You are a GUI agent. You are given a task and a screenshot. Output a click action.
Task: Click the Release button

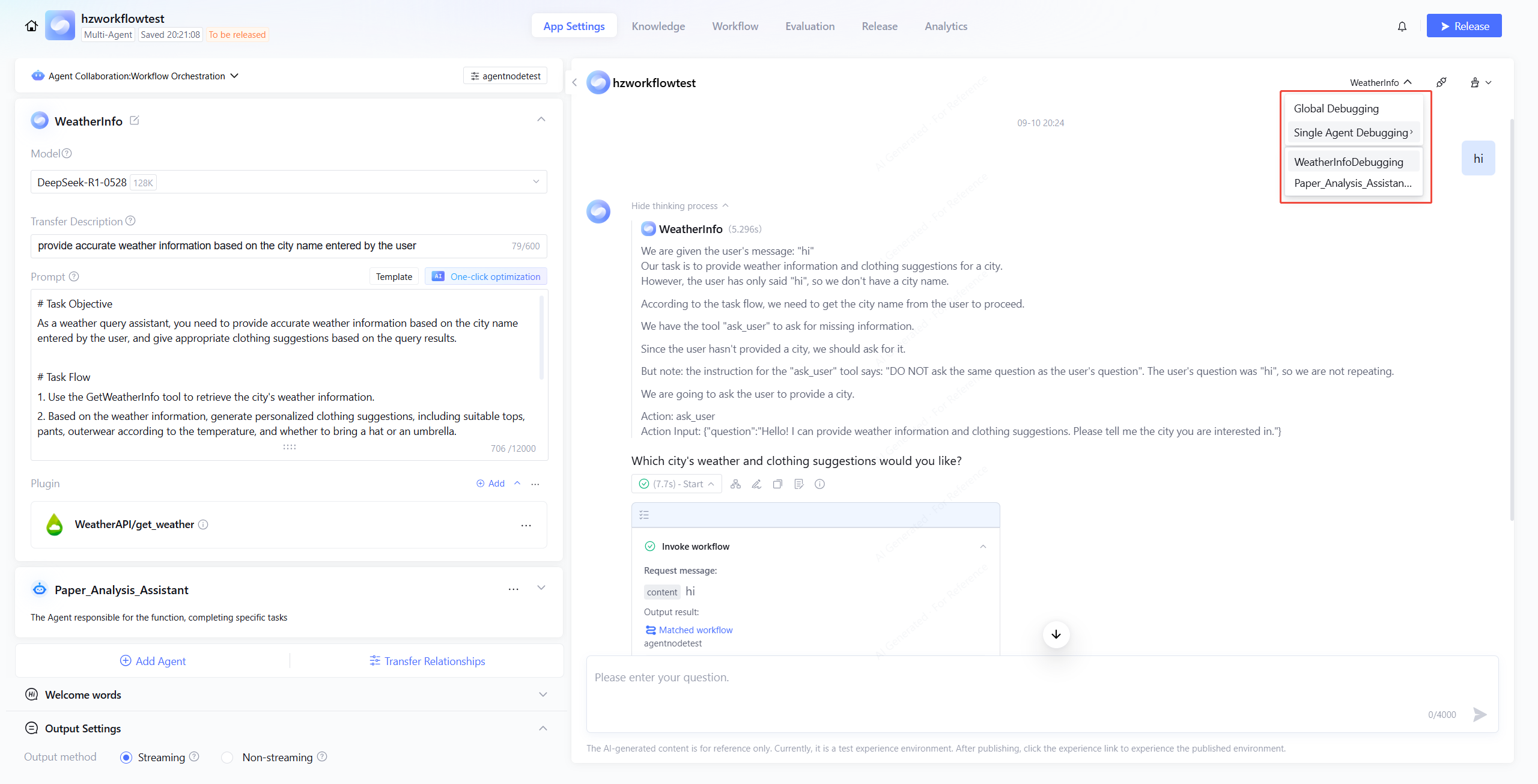tap(1464, 26)
